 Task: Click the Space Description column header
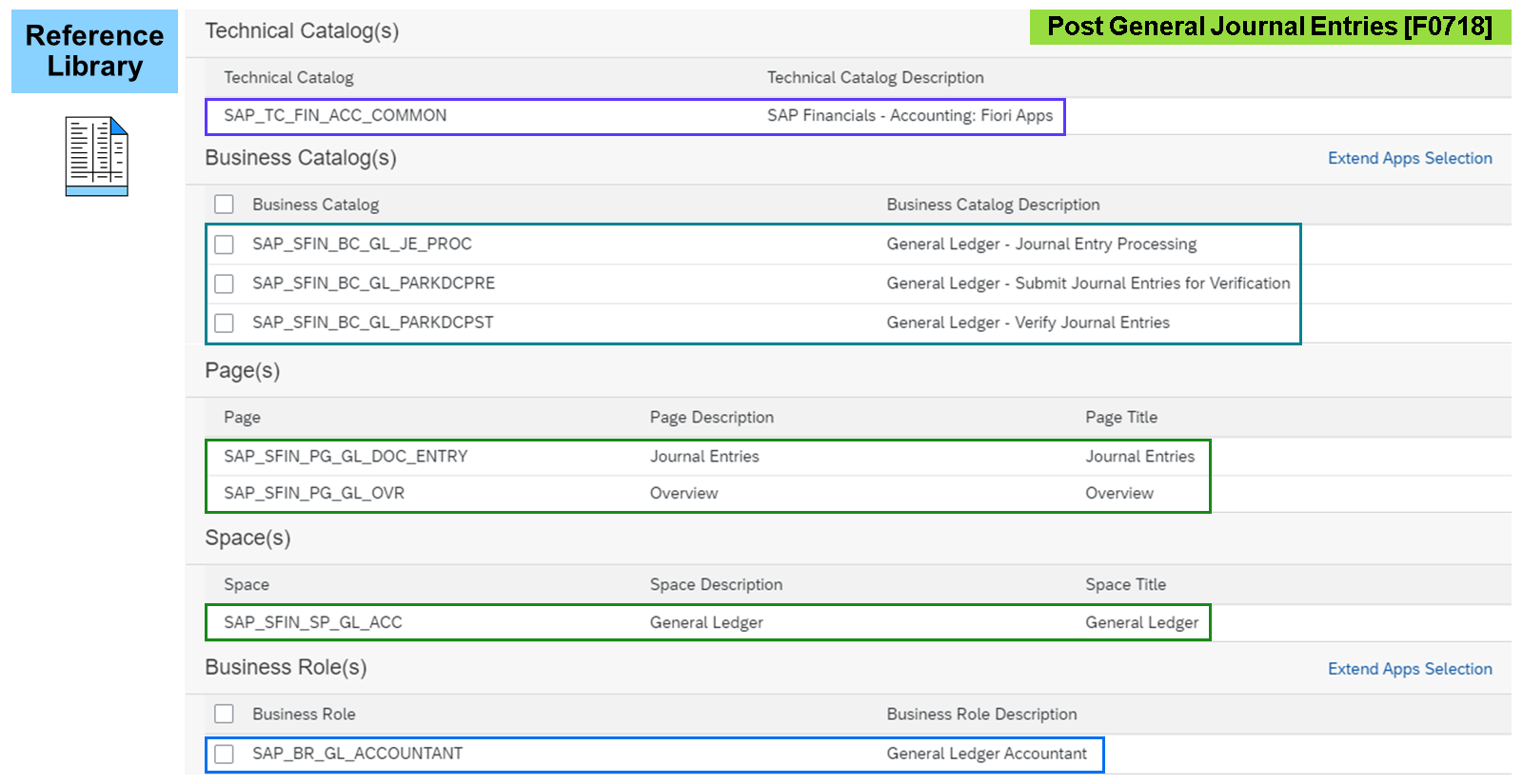(x=716, y=584)
